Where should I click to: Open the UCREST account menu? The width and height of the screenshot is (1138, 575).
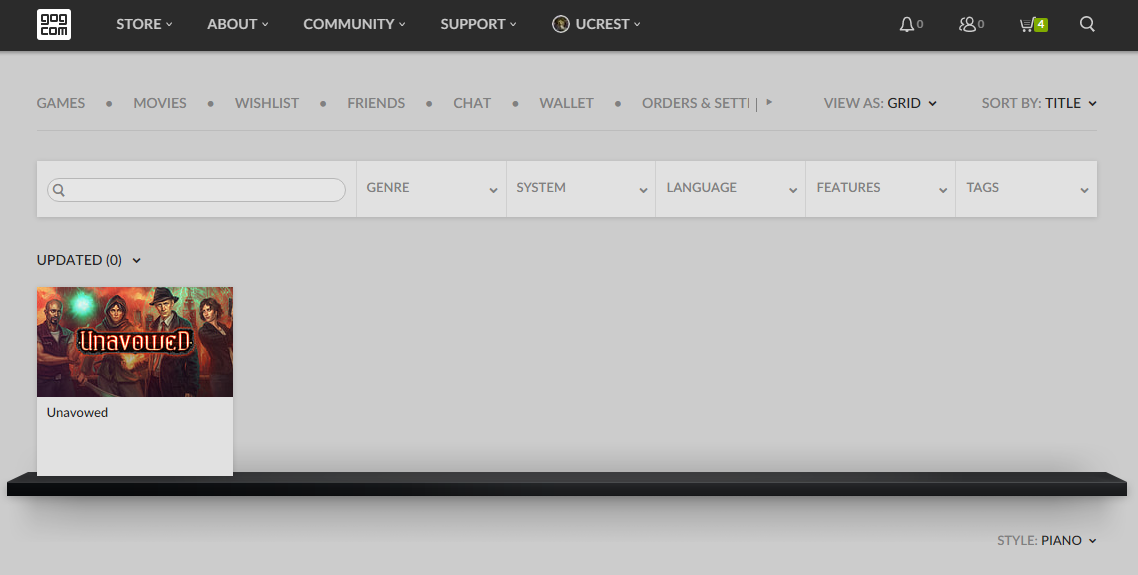pyautogui.click(x=597, y=24)
